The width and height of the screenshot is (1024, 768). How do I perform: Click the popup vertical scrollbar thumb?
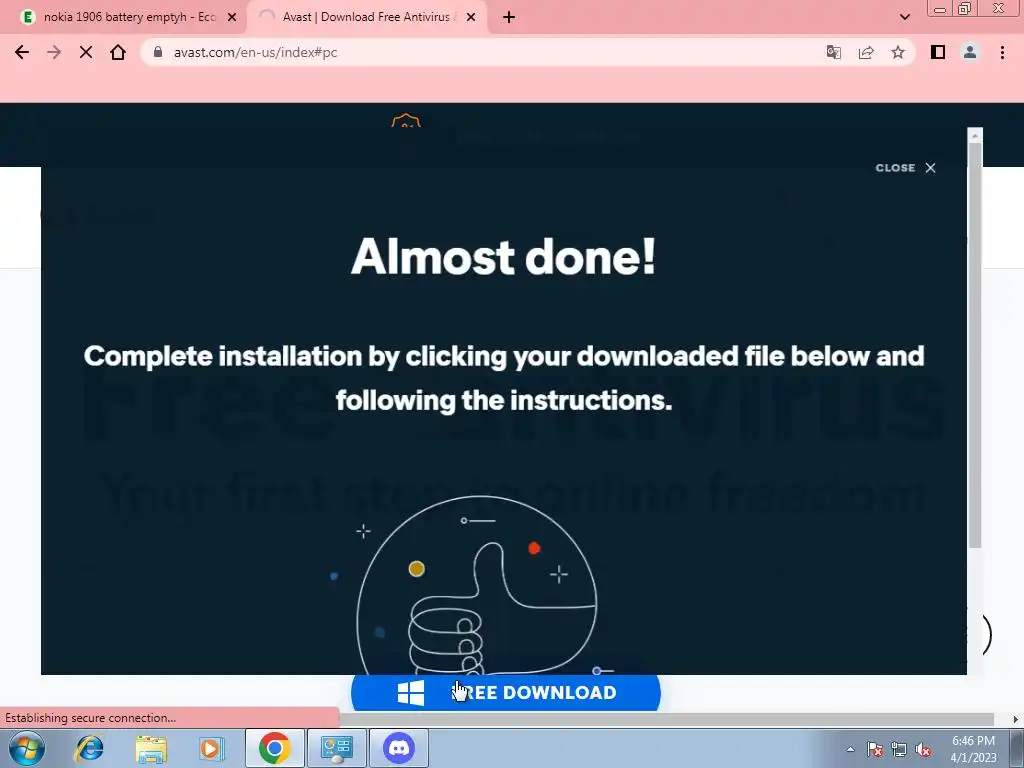(x=974, y=345)
